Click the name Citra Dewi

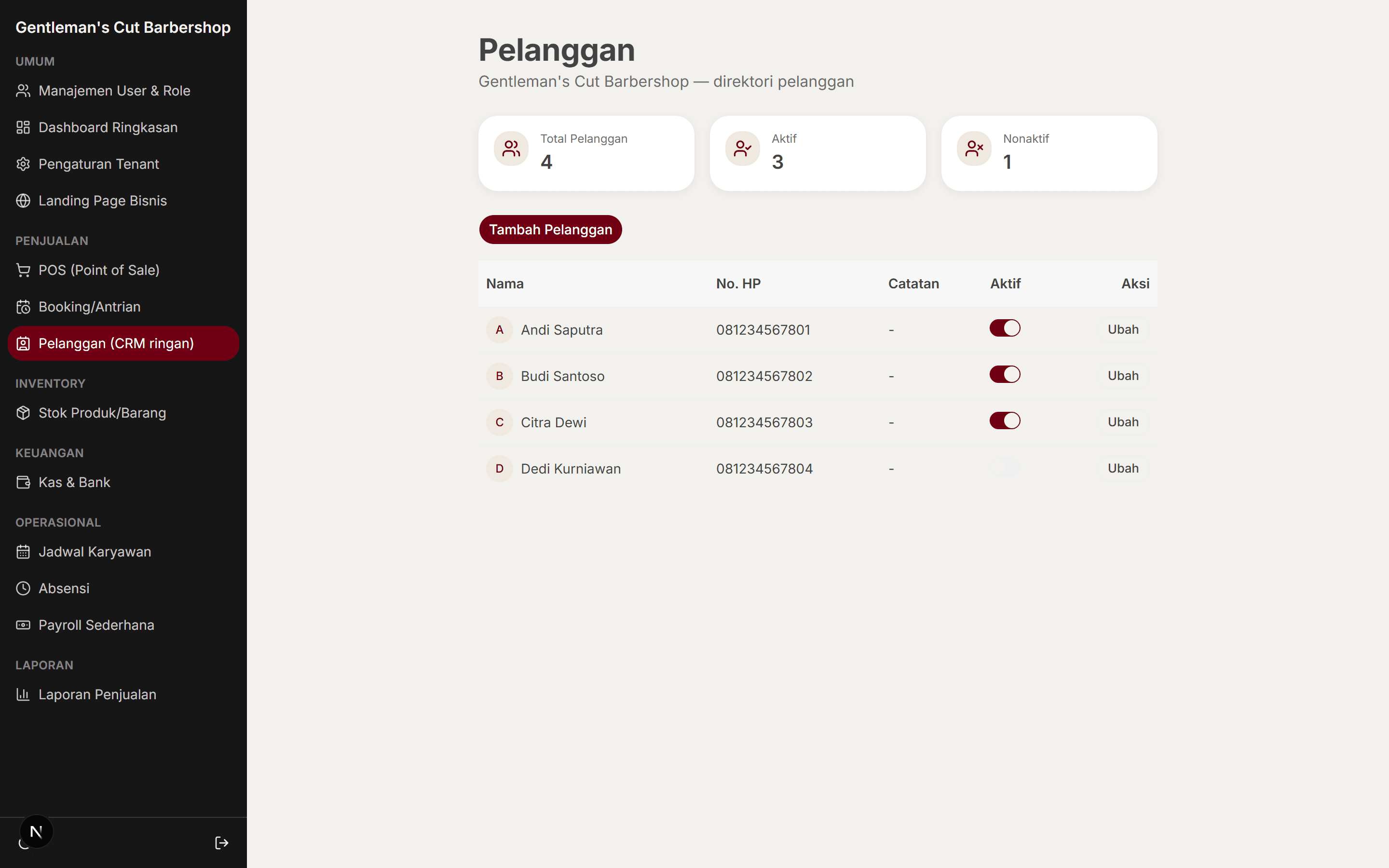coord(553,422)
